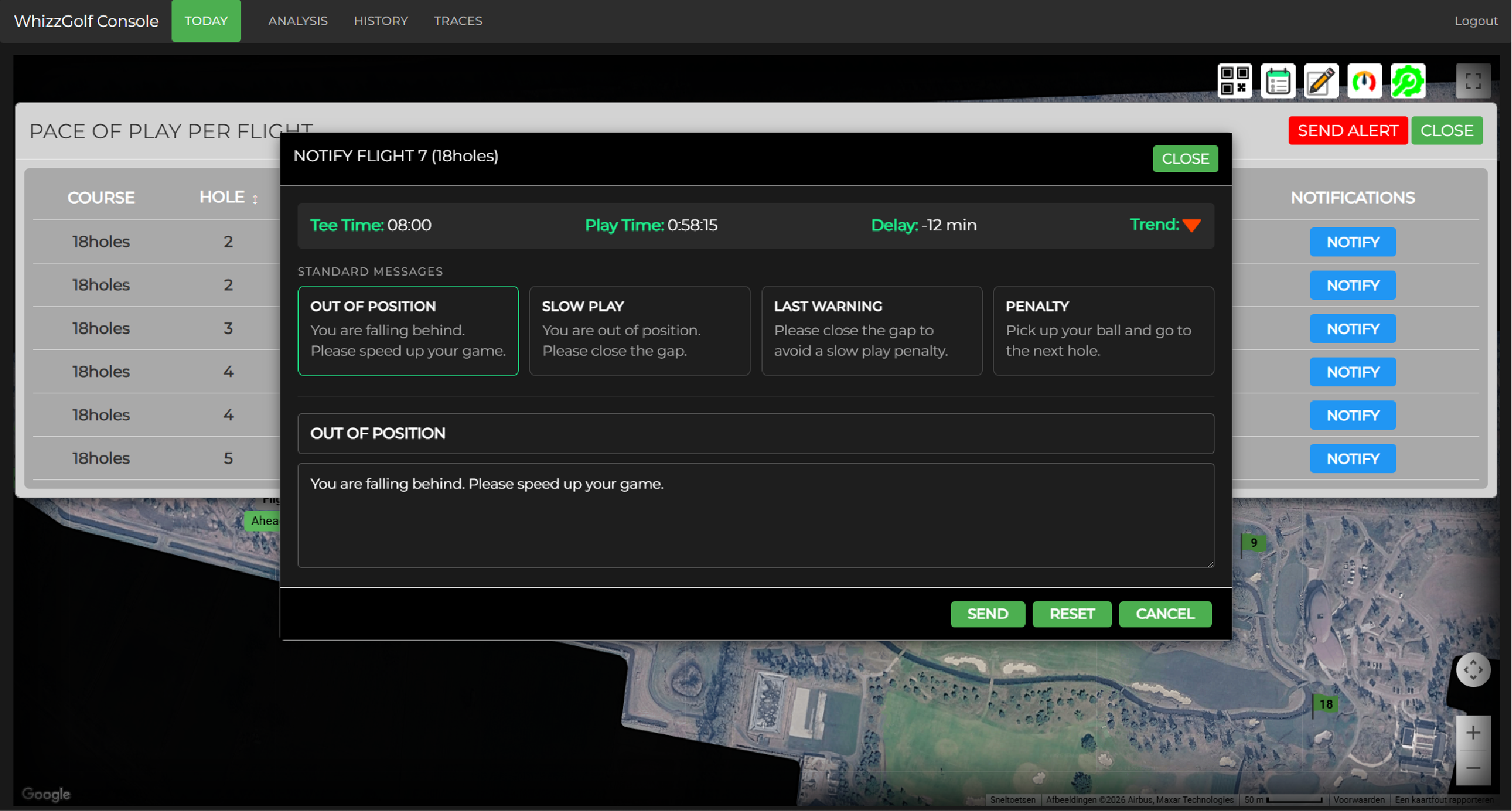Sort table by HOLE column arrow
This screenshot has height=811, width=1512.
pos(255,199)
